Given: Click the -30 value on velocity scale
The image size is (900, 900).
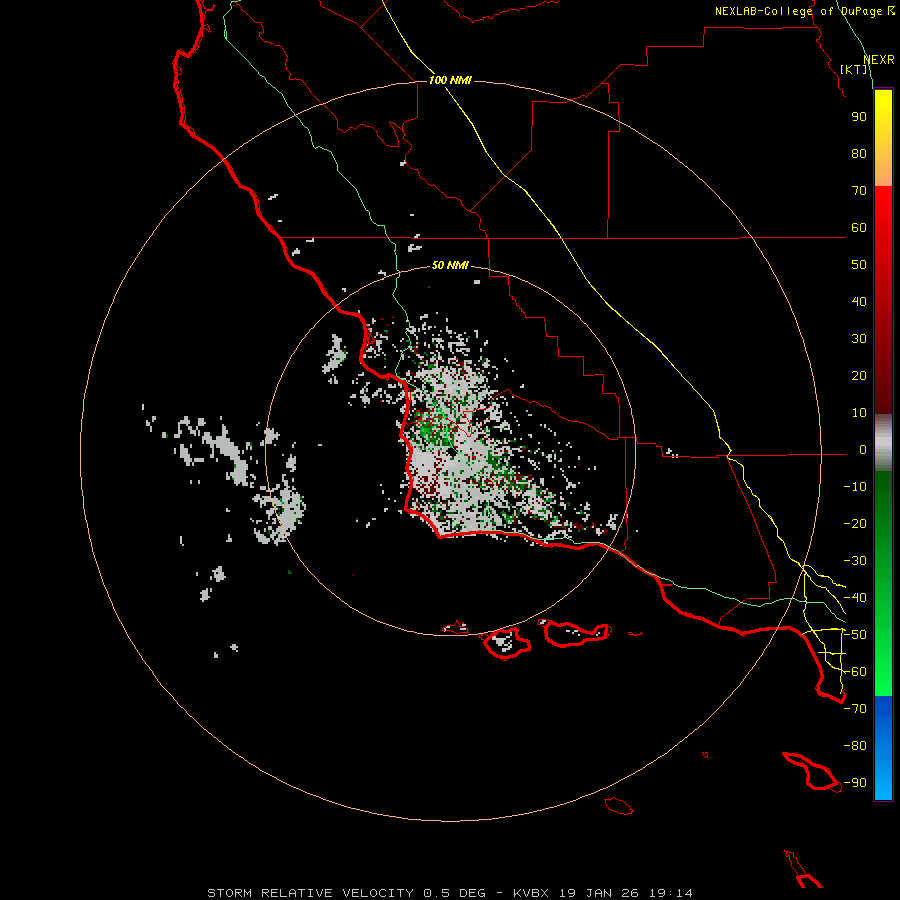Looking at the screenshot, I should (855, 561).
